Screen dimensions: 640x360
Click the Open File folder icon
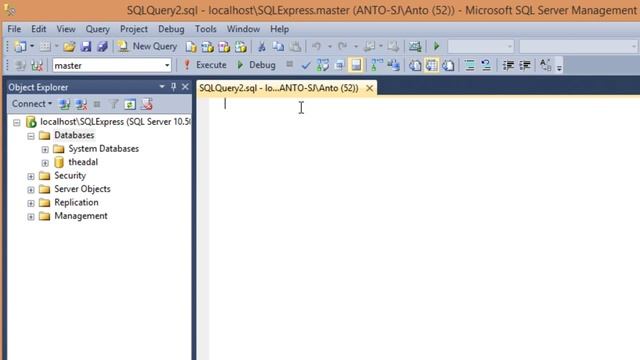click(x=69, y=47)
